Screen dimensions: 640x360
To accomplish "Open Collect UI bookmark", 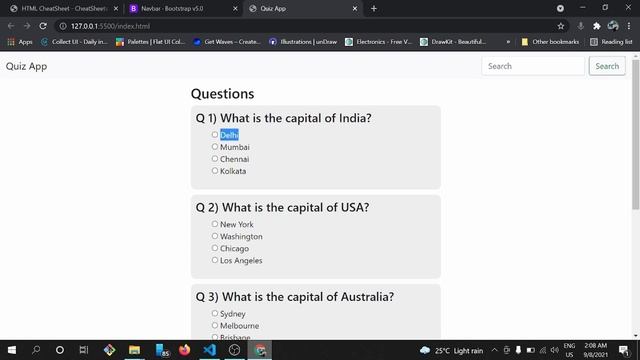I will [x=74, y=42].
